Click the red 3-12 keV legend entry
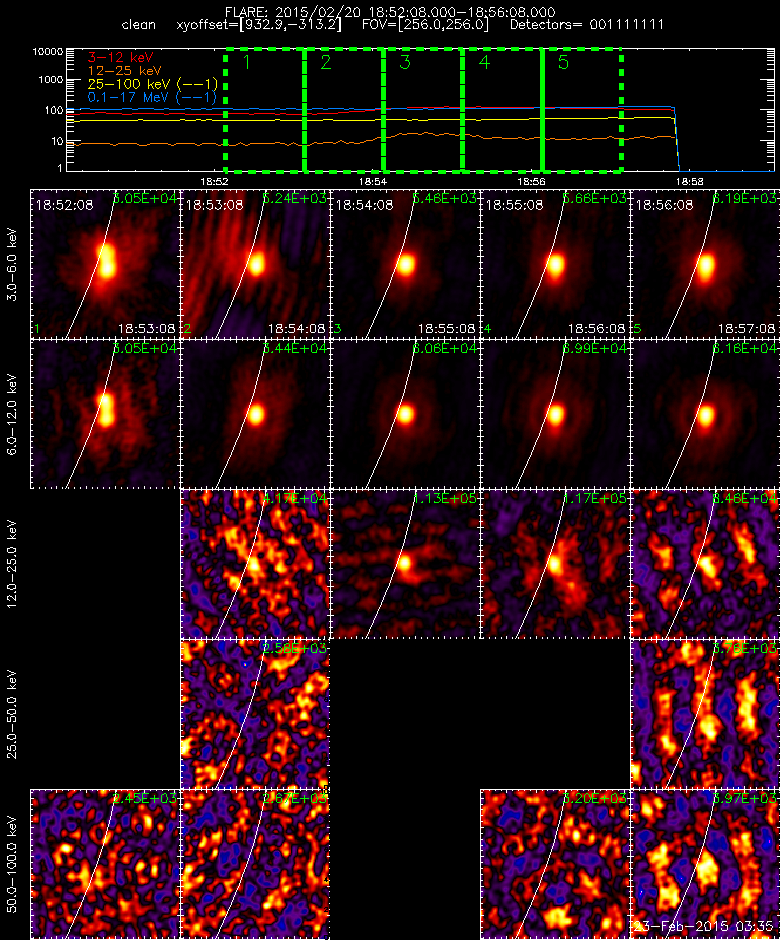Viewport: 780px width, 940px height. click(121, 58)
